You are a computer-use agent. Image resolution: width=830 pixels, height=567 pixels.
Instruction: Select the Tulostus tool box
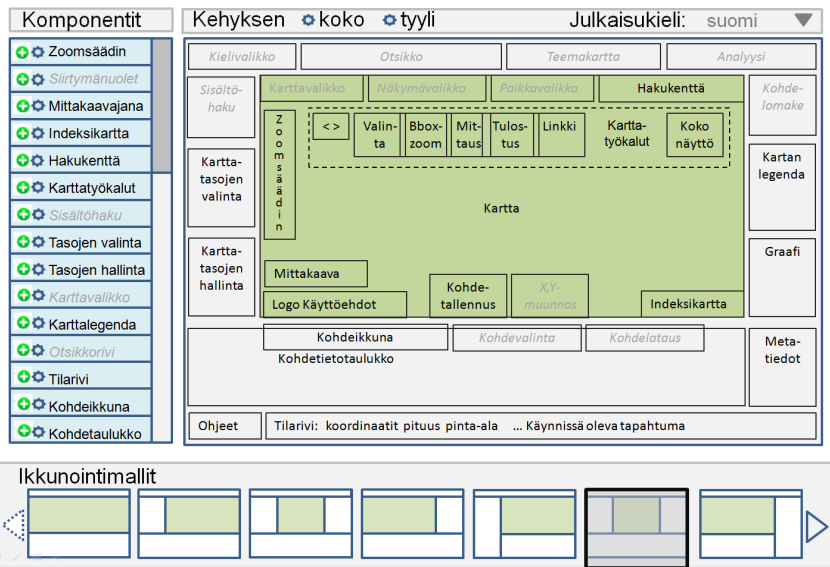click(x=510, y=134)
